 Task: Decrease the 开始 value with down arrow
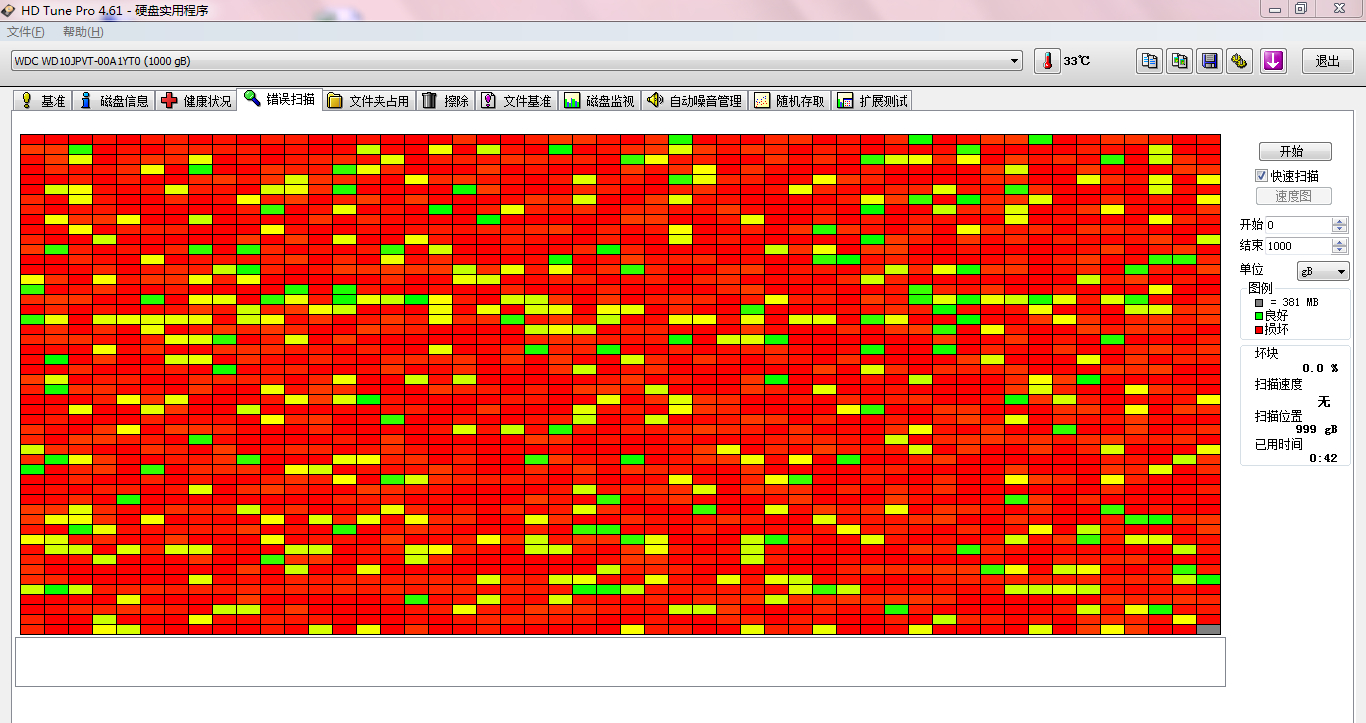[x=1340, y=229]
